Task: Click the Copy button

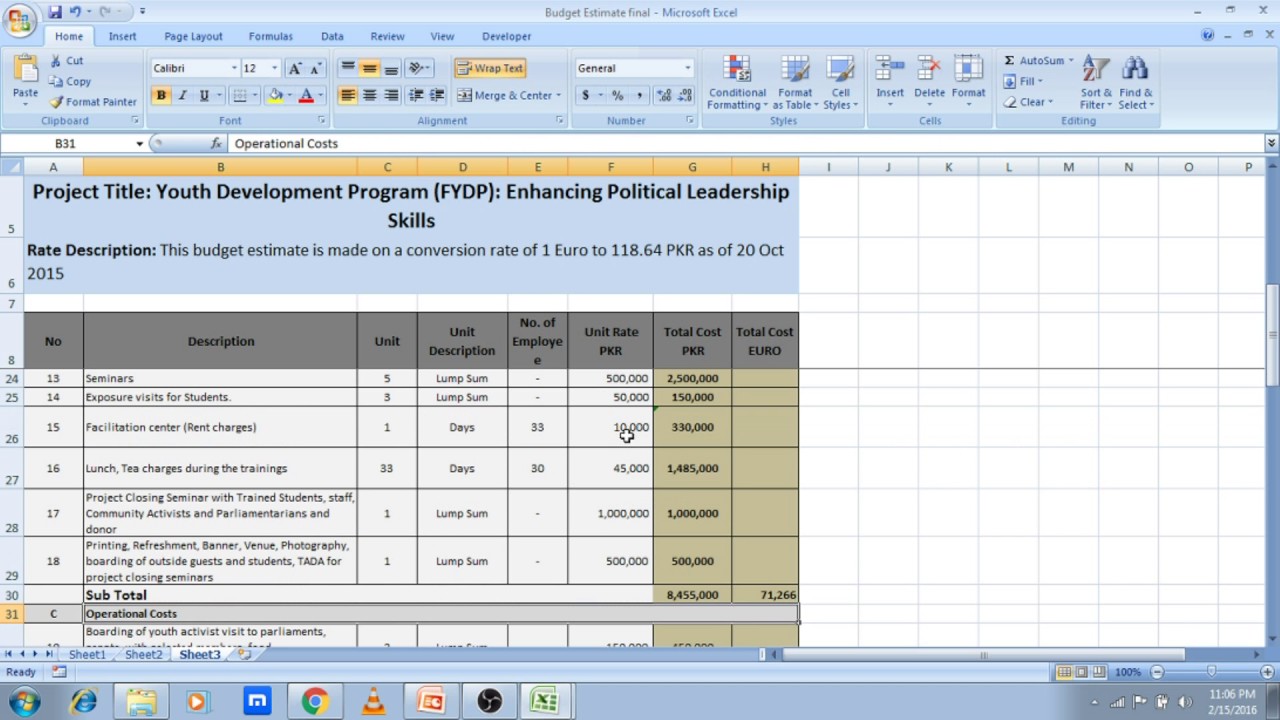Action: (70, 82)
